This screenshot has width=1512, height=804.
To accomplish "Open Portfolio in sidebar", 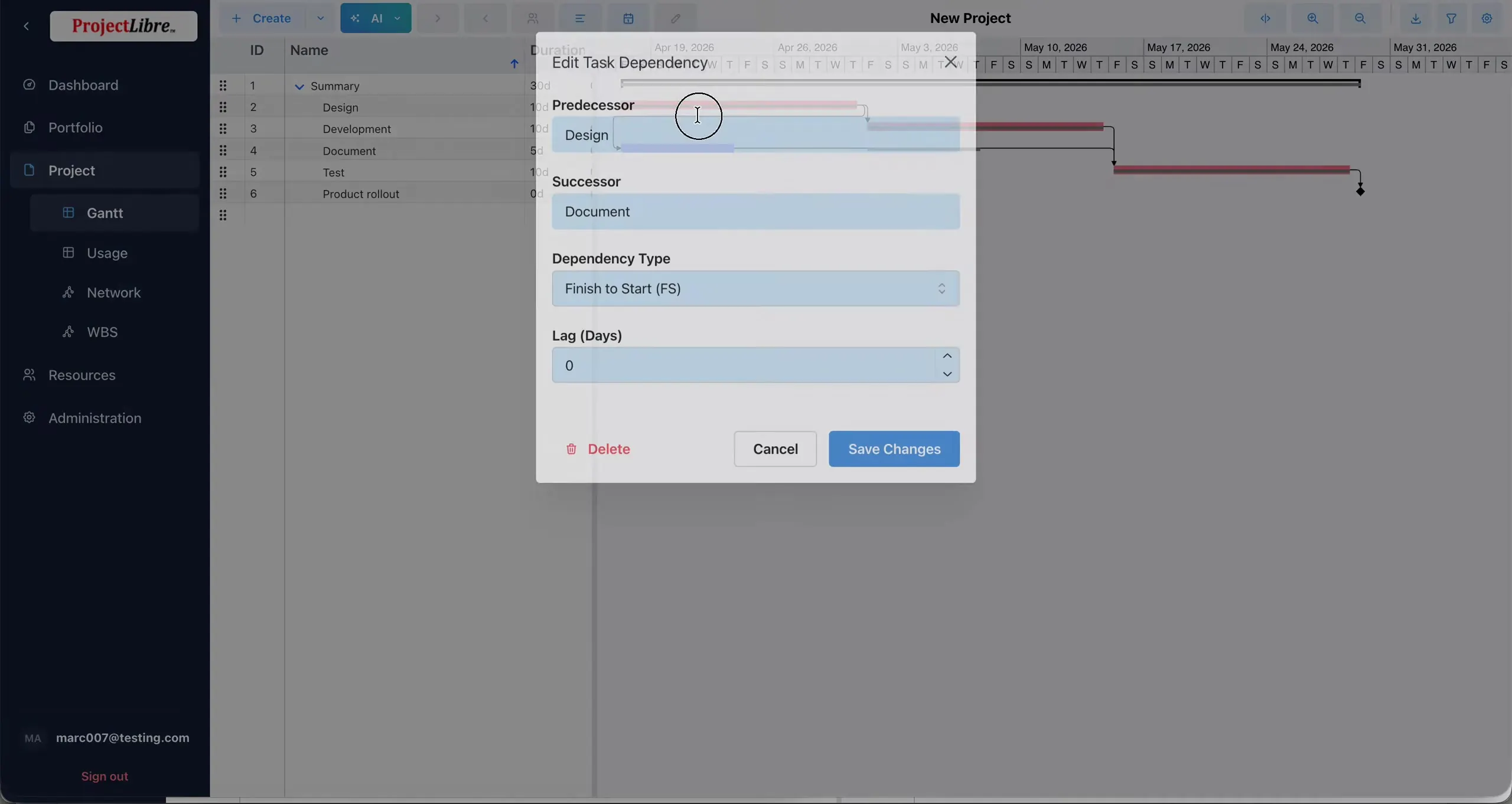I will coord(76,128).
